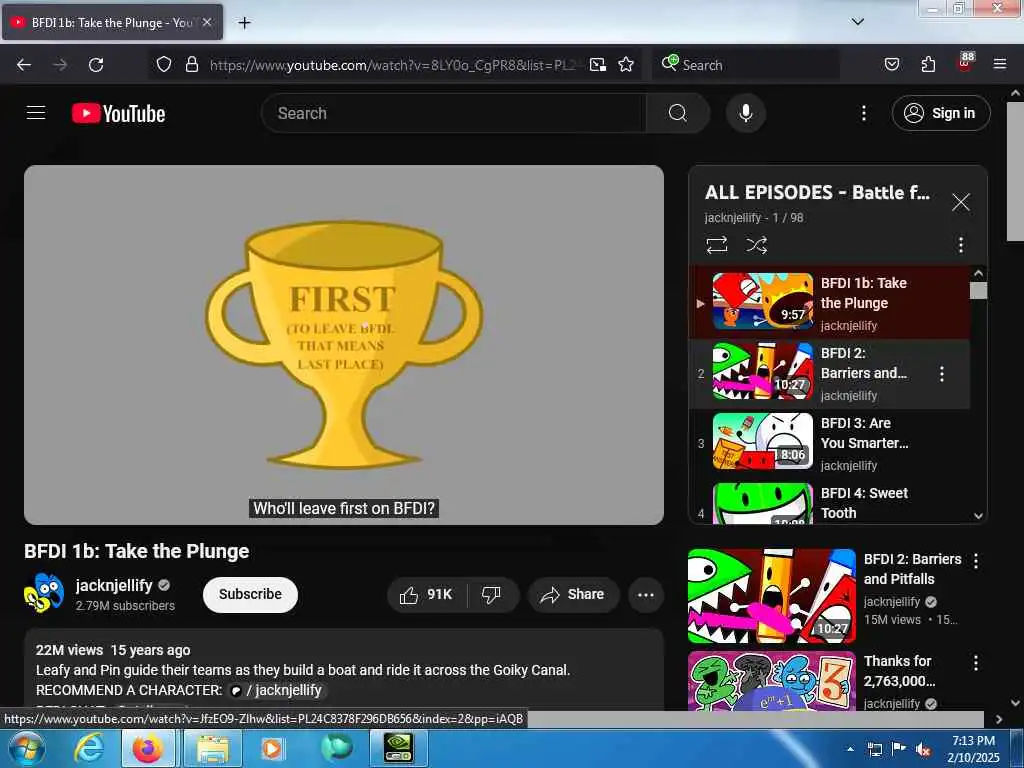Go to the YouTube home logo
1024x768 pixels.
119,114
